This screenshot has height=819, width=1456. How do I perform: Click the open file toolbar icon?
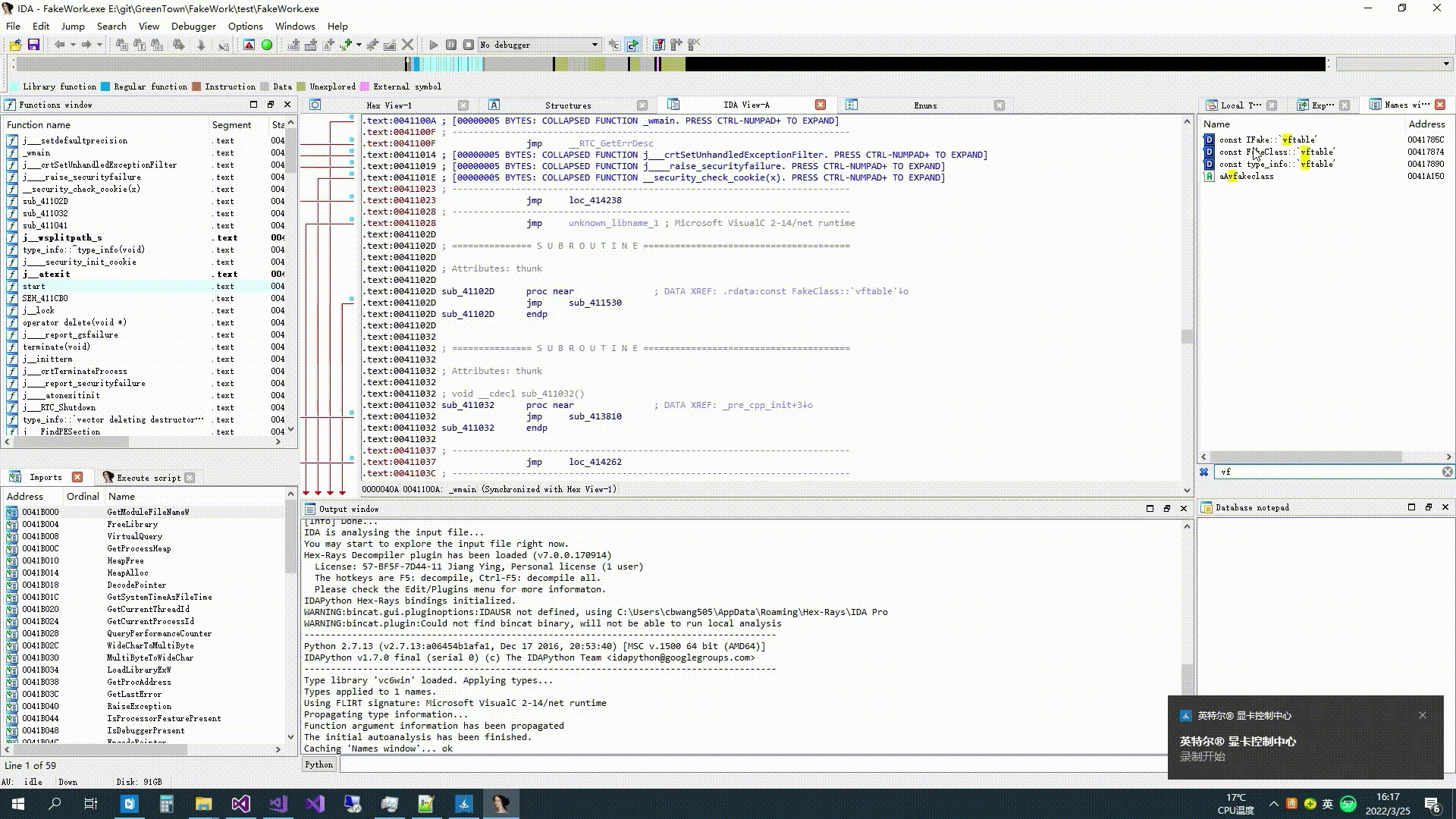point(15,45)
